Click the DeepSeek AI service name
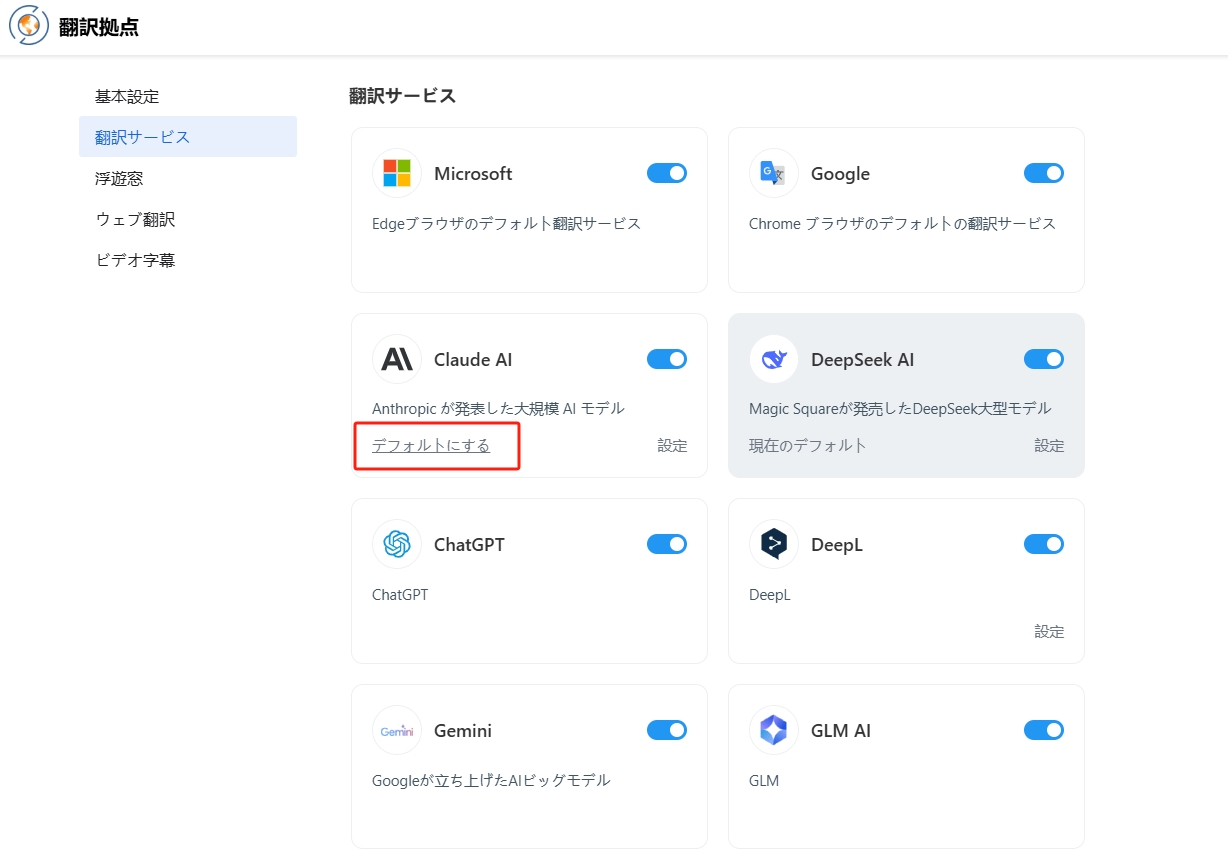The height and width of the screenshot is (866, 1228). click(x=862, y=359)
